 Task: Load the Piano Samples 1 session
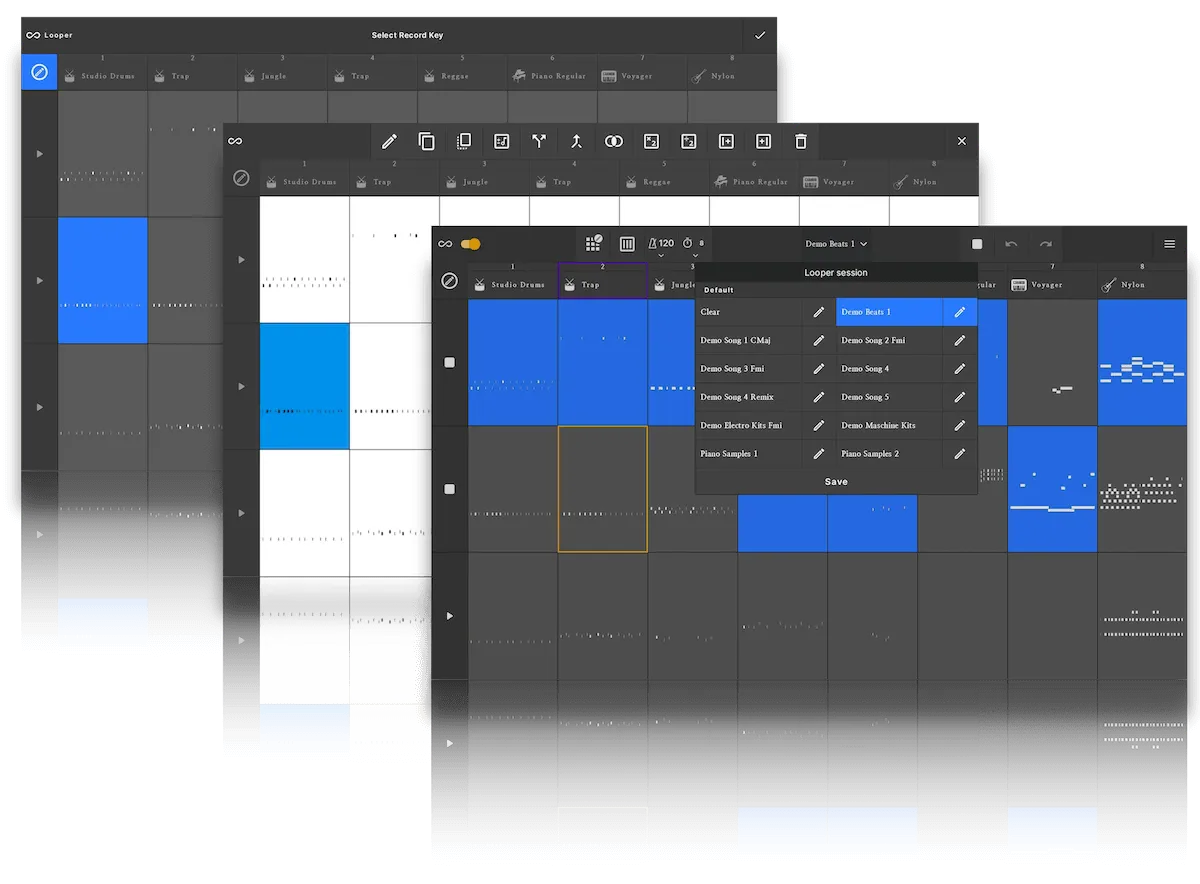point(750,454)
